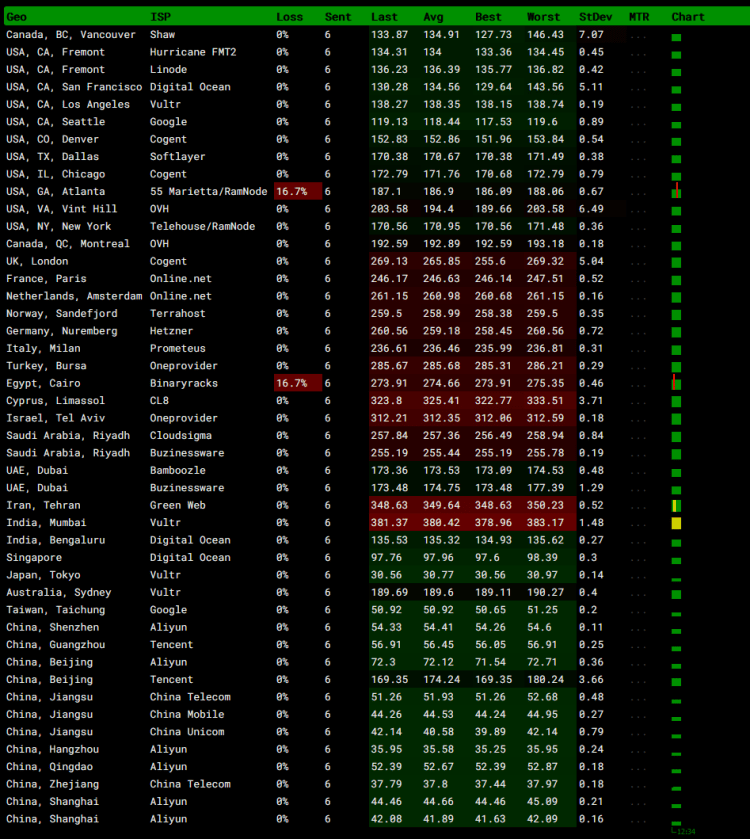
Task: Click the Sent column header
Action: pos(338,17)
